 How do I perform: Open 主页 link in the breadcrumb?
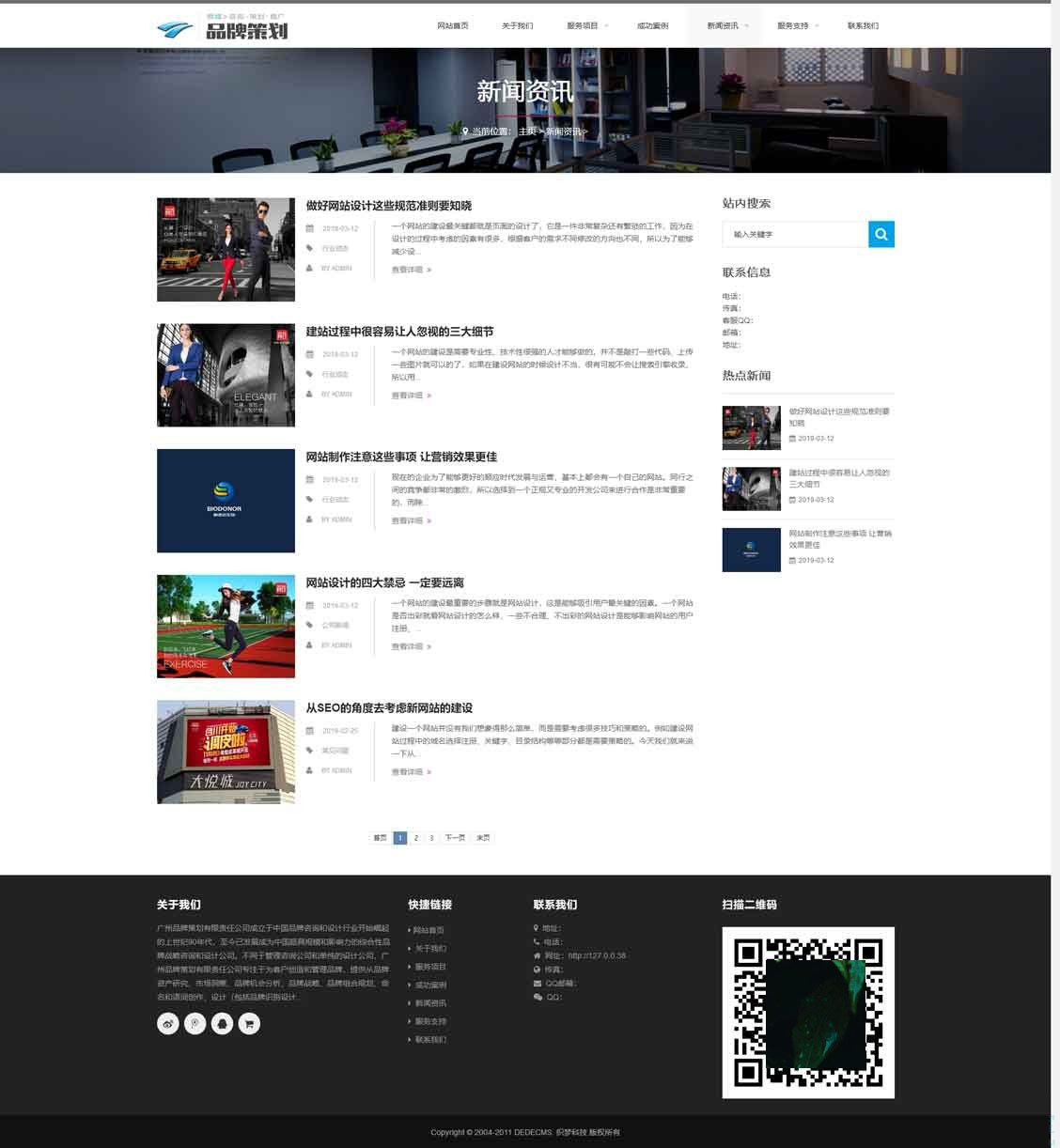pyautogui.click(x=526, y=132)
